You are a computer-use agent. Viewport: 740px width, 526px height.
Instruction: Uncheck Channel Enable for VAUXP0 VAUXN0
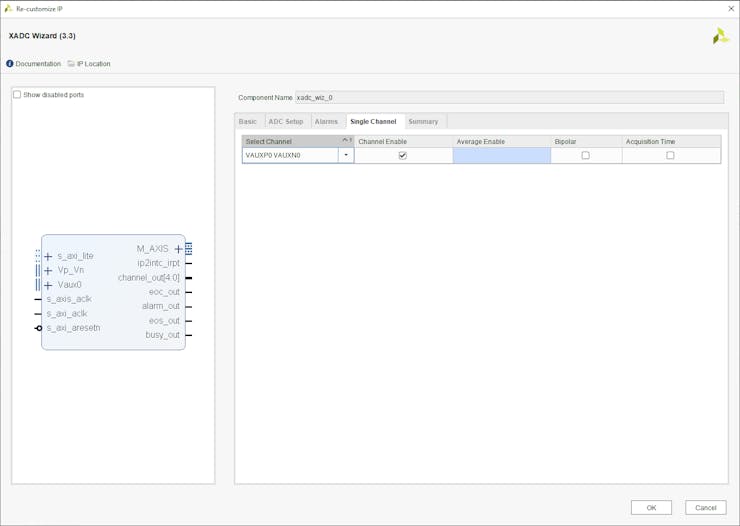403,155
